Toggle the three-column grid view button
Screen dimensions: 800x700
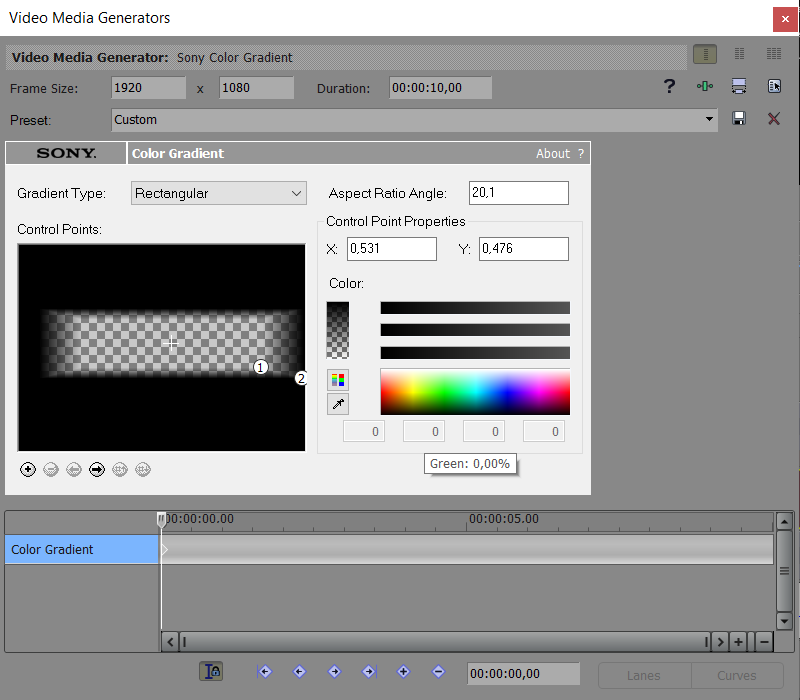pyautogui.click(x=773, y=54)
